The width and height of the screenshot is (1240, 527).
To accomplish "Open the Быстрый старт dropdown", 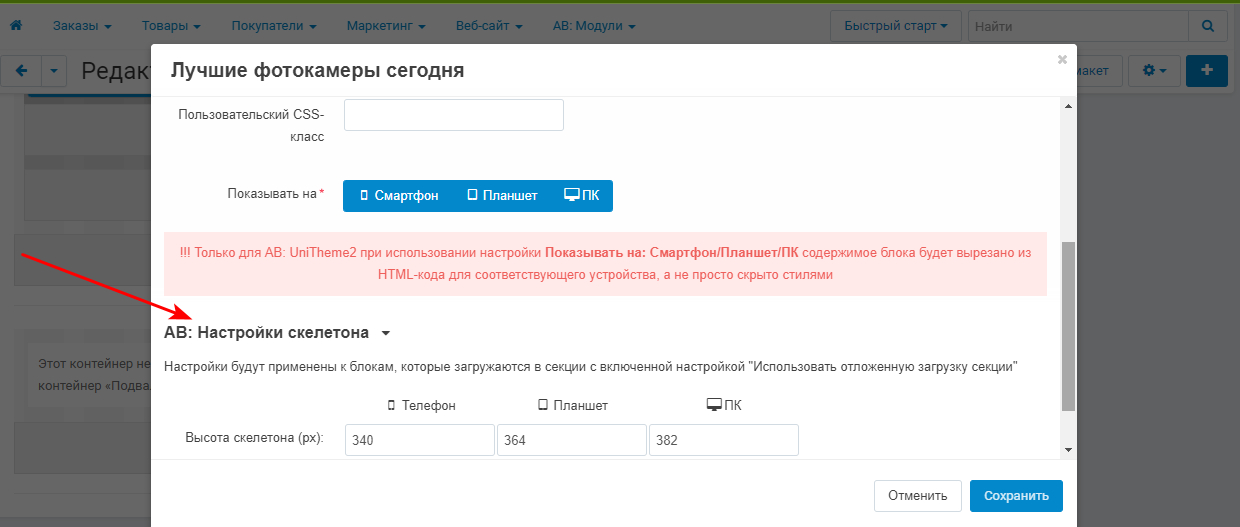I will pos(895,25).
